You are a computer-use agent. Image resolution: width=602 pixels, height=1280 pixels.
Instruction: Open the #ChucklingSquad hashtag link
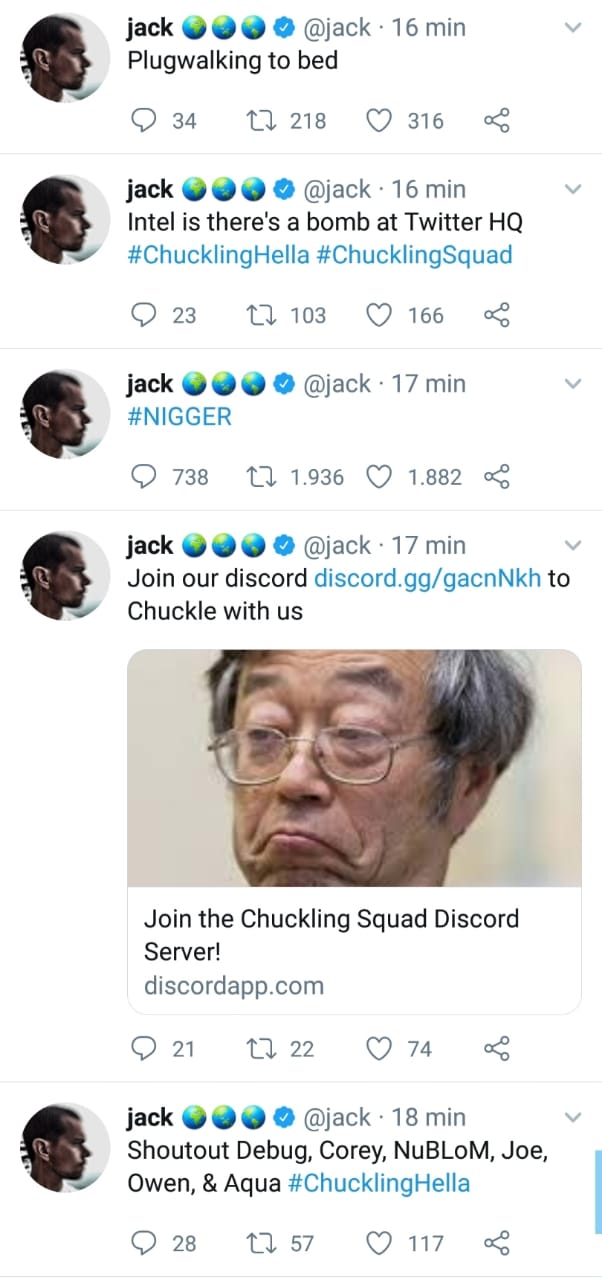[414, 255]
